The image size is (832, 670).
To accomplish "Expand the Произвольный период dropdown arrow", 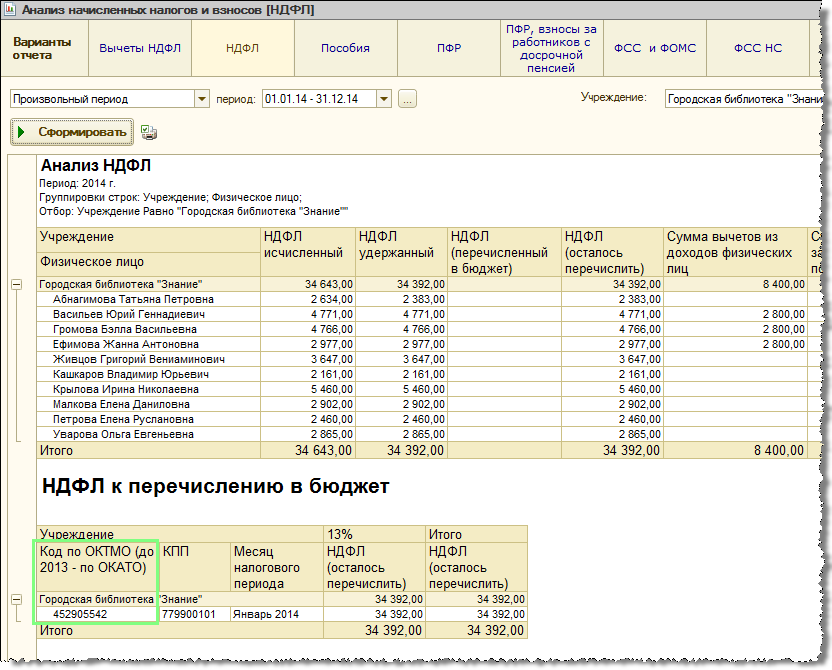I will (x=202, y=99).
